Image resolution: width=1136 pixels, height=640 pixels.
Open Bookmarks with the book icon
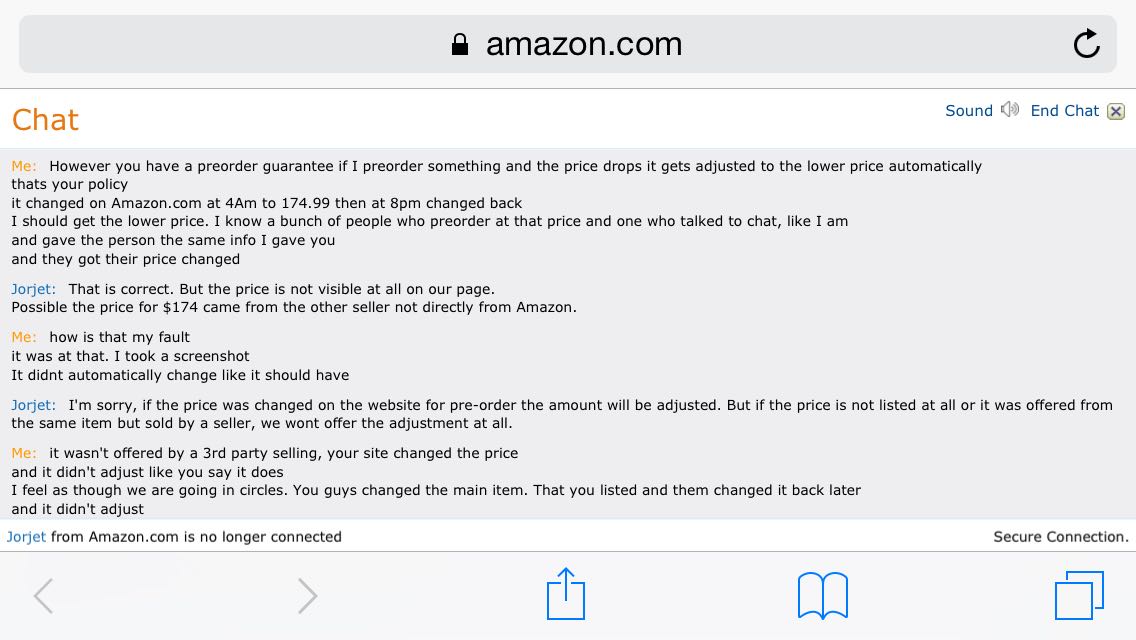(822, 596)
